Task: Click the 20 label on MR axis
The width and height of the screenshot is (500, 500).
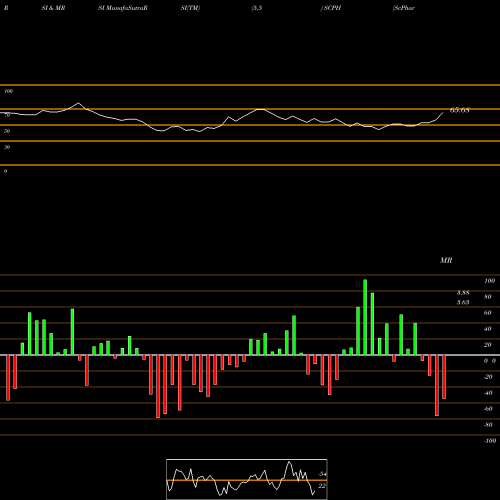Action: [488, 345]
